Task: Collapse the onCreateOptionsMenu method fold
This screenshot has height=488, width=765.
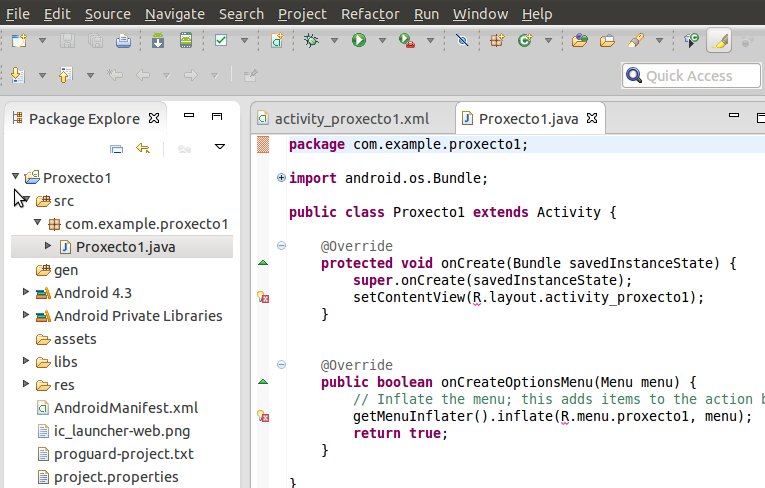Action: (282, 365)
